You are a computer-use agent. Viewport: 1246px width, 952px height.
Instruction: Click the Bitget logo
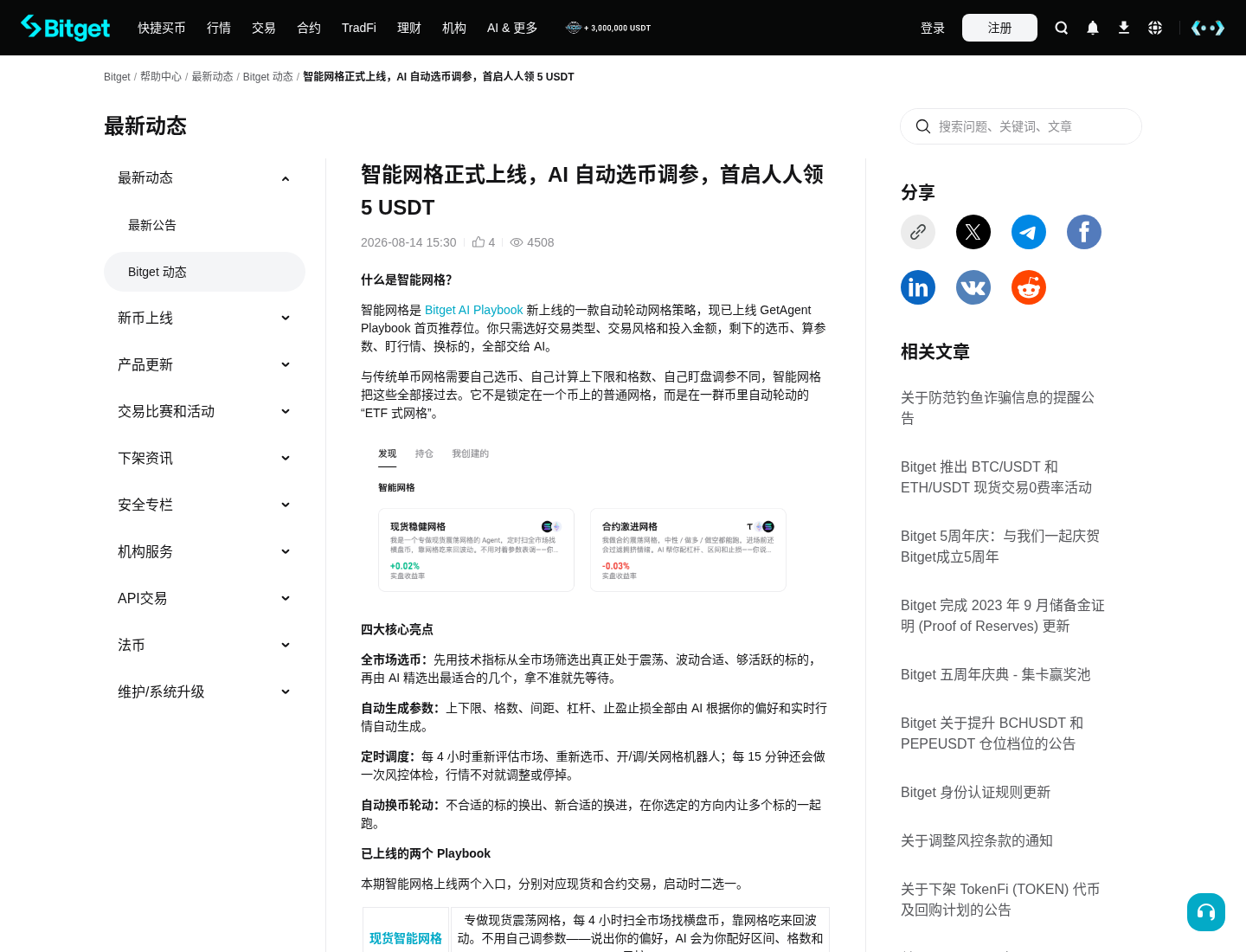pyautogui.click(x=66, y=28)
